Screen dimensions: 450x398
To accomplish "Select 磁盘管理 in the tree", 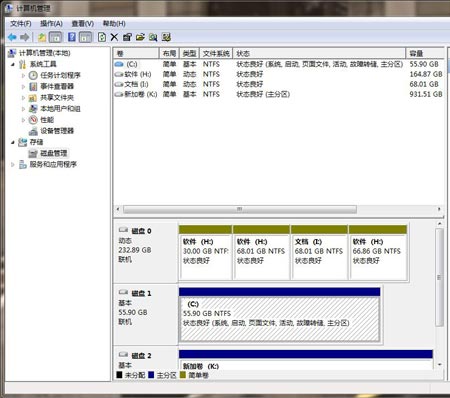I will [x=54, y=153].
